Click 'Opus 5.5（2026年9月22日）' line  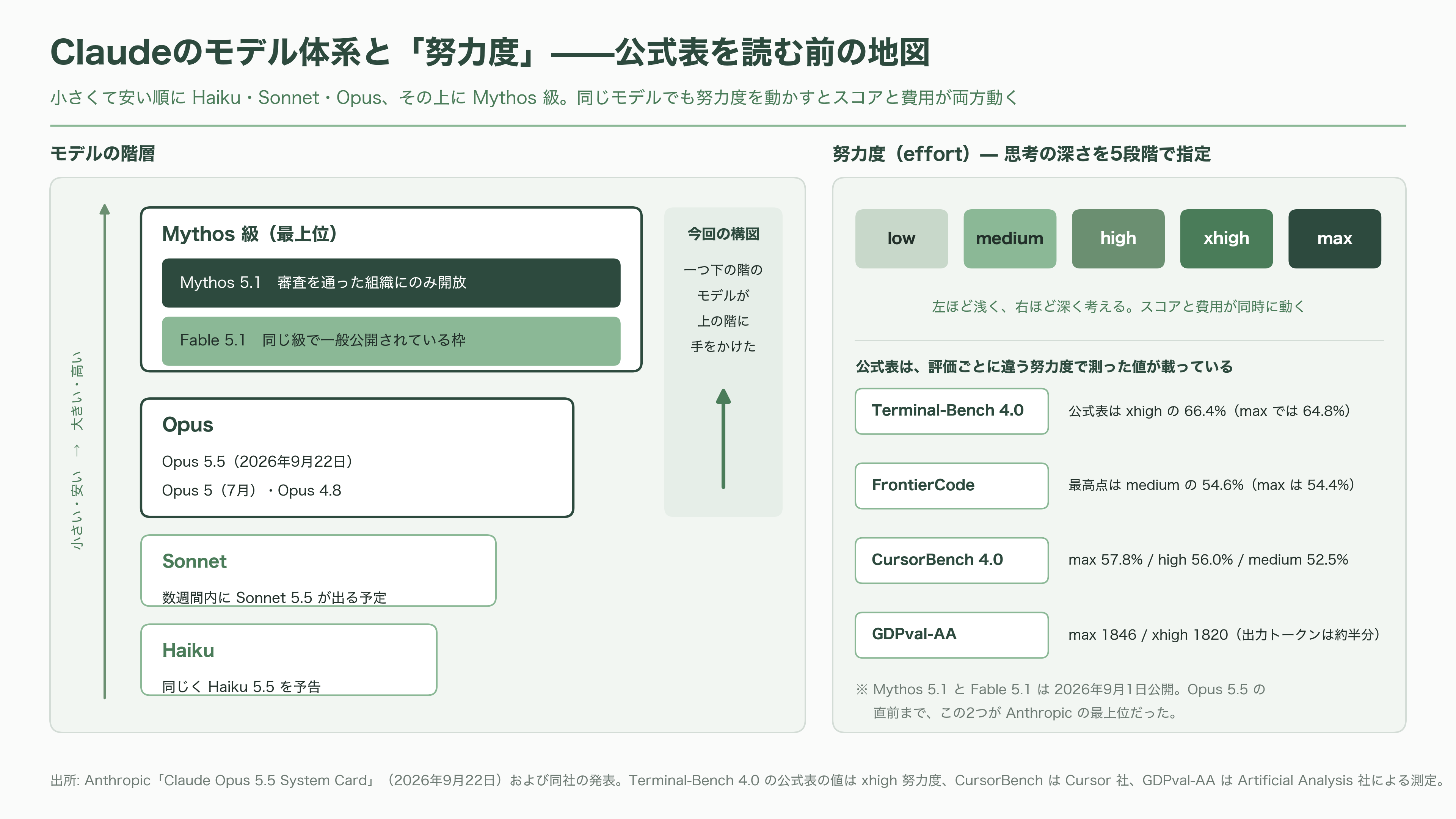(x=257, y=461)
